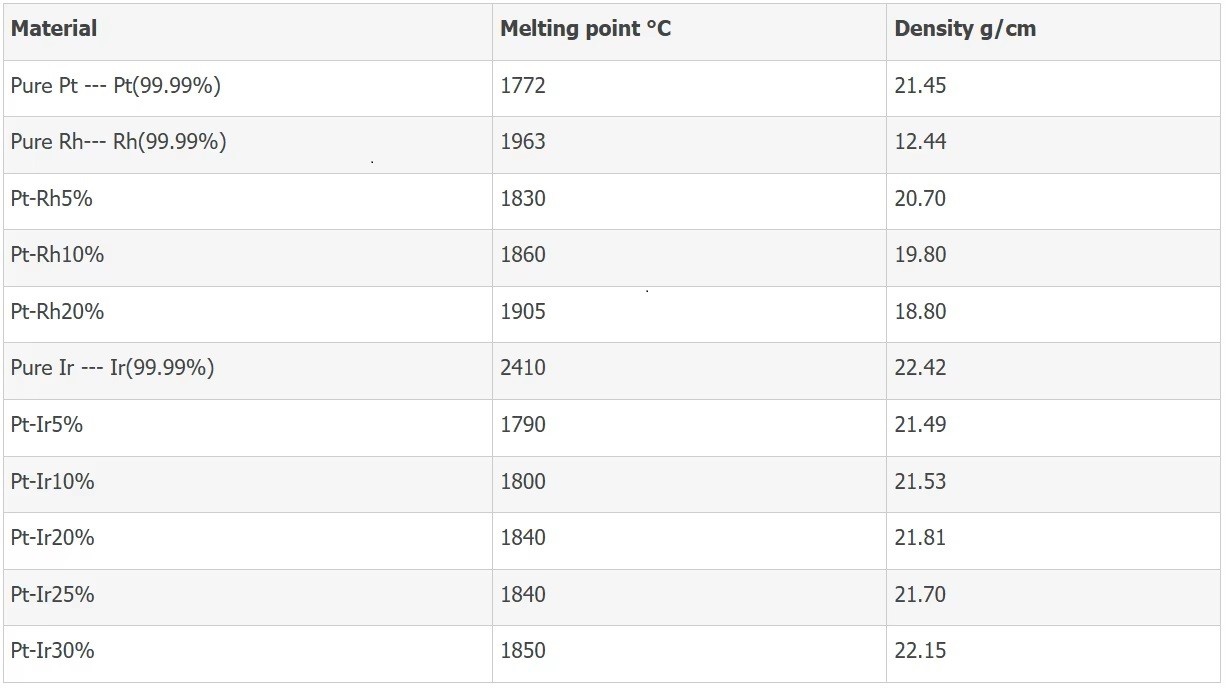Select the density value 12.44
1226x688 pixels.
click(x=920, y=142)
